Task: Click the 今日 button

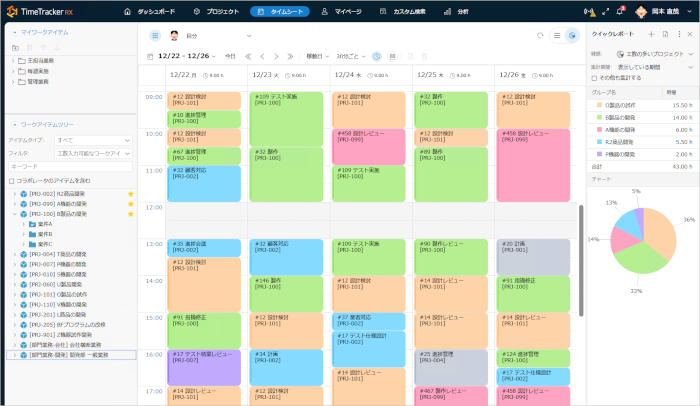Action: (x=230, y=56)
